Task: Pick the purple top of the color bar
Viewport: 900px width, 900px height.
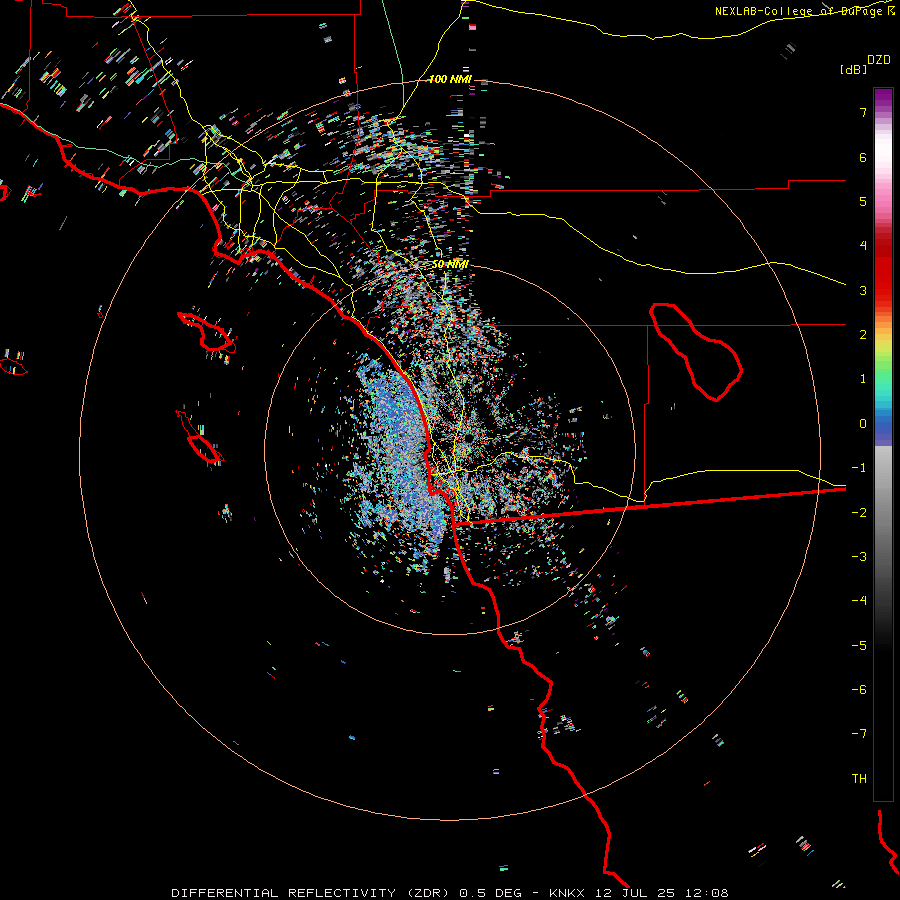Action: pos(883,98)
